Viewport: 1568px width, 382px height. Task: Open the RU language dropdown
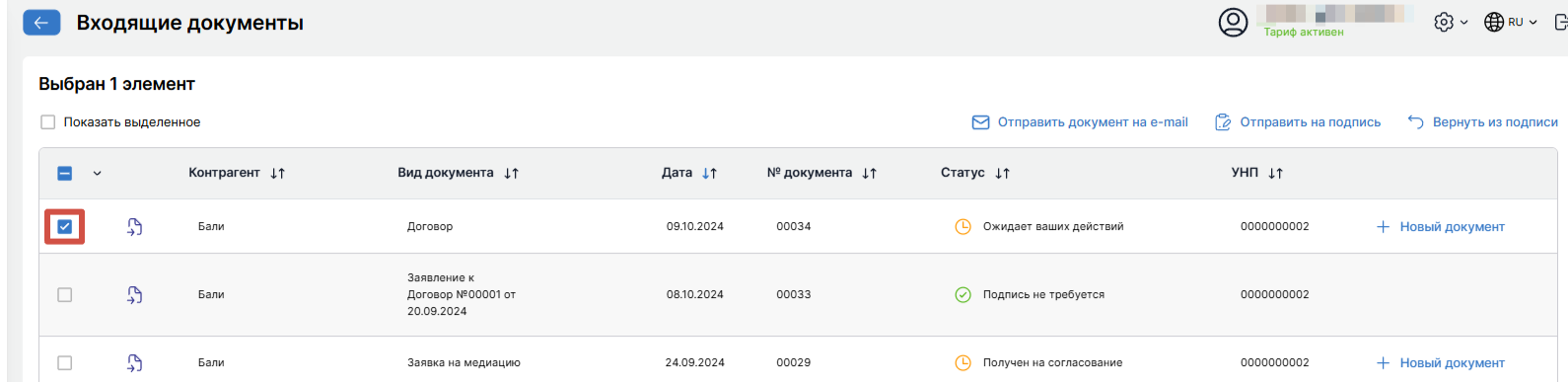pos(1523,22)
